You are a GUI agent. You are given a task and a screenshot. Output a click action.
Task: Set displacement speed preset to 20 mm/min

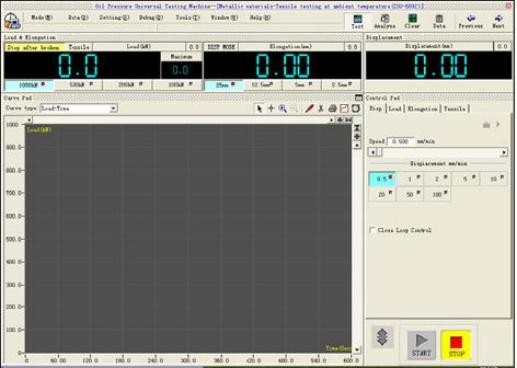382,194
